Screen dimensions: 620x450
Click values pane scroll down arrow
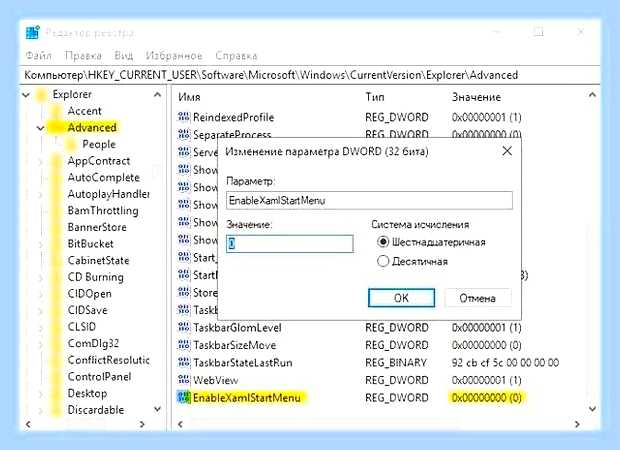[592, 409]
